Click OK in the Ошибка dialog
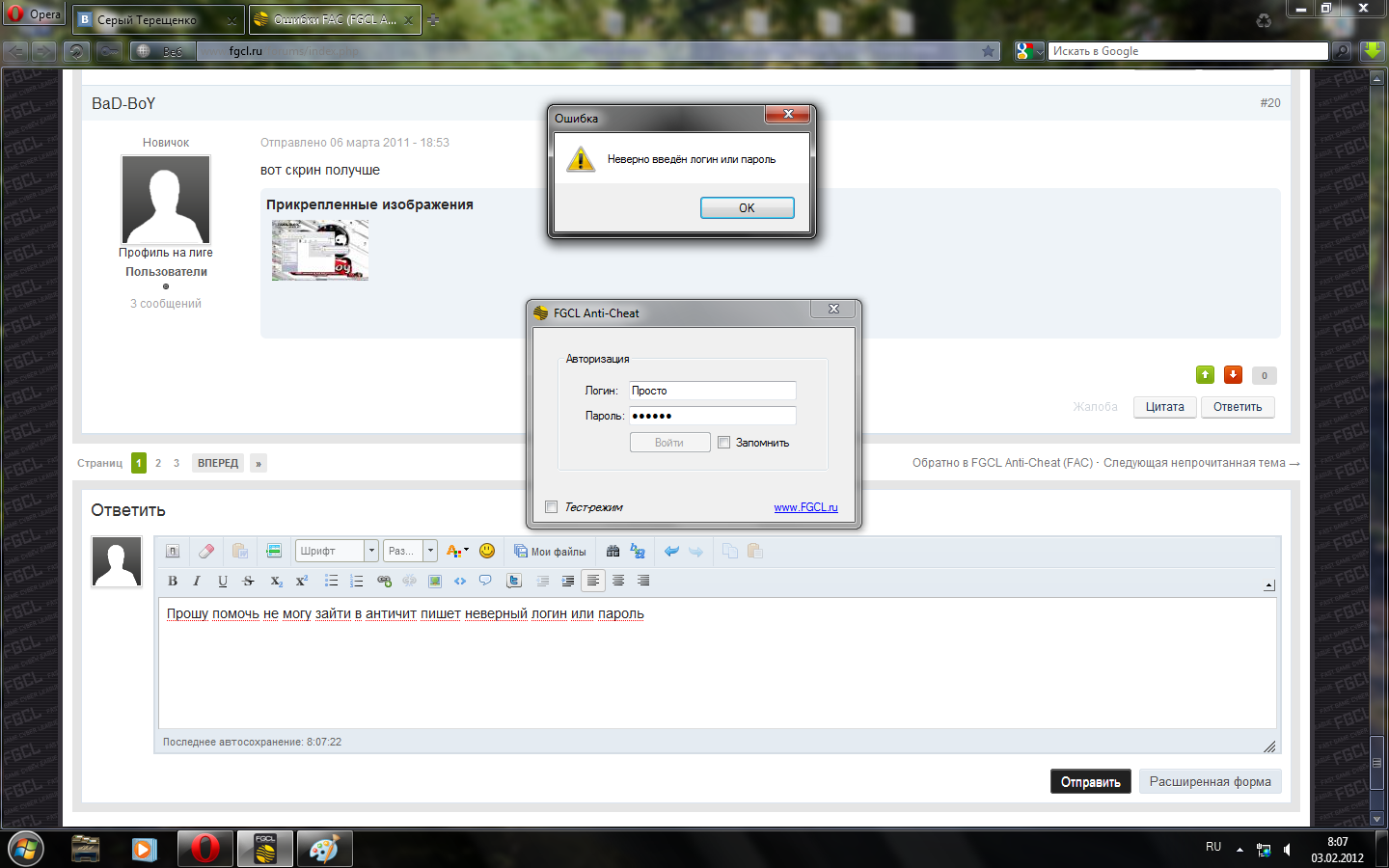The height and width of the screenshot is (868, 1389). 747,207
